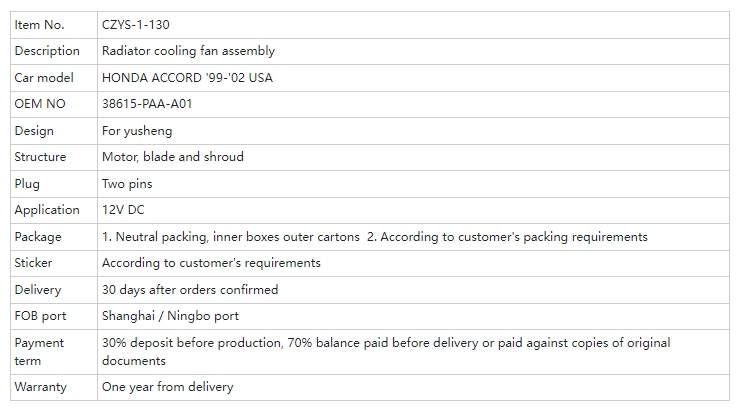Select the "Radiator cooling fan assembly" description cell
Screen dimensions: 739x411
188,51
